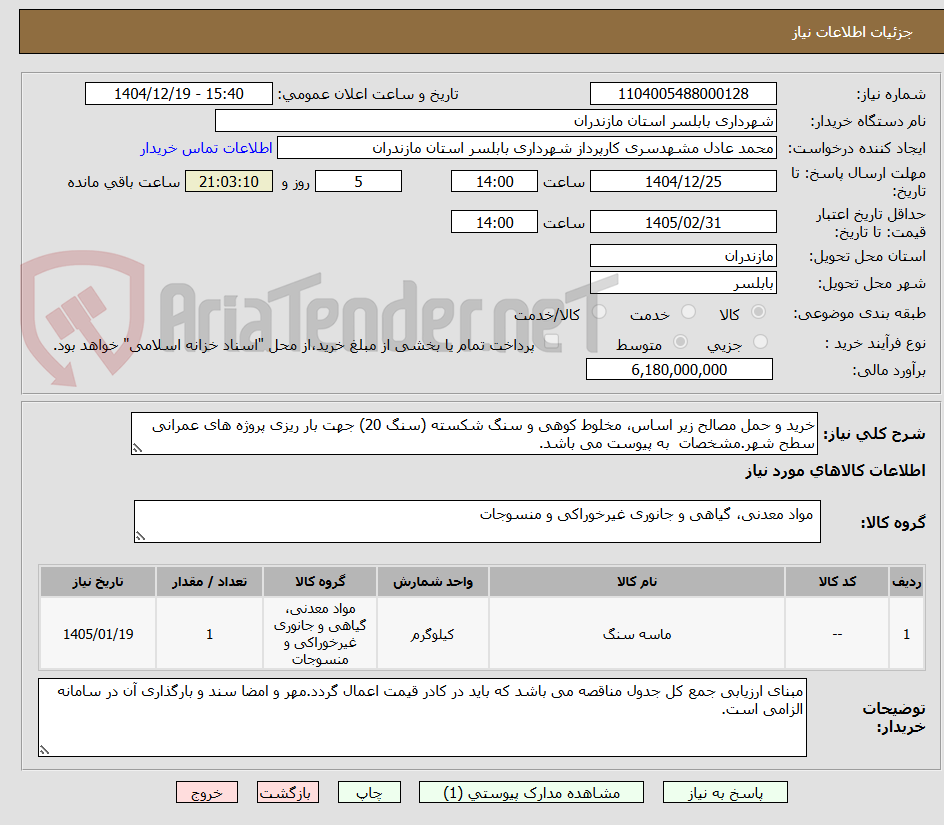Click the گروه کالا column header

coord(320,582)
